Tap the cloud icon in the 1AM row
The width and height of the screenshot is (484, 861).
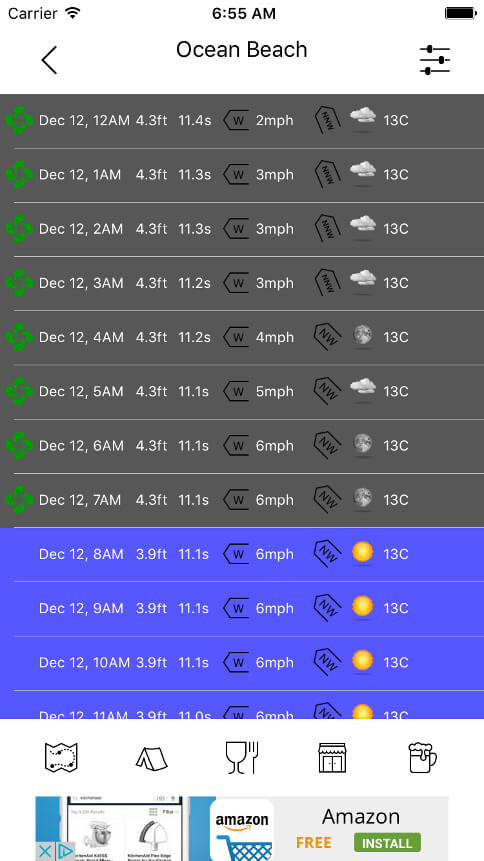(x=363, y=172)
